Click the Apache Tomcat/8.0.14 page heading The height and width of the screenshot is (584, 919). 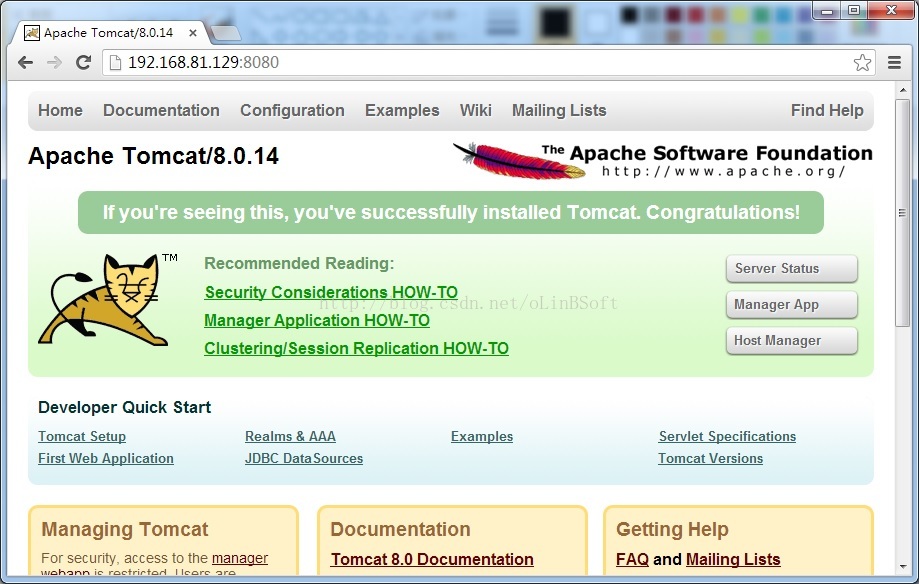coord(154,156)
